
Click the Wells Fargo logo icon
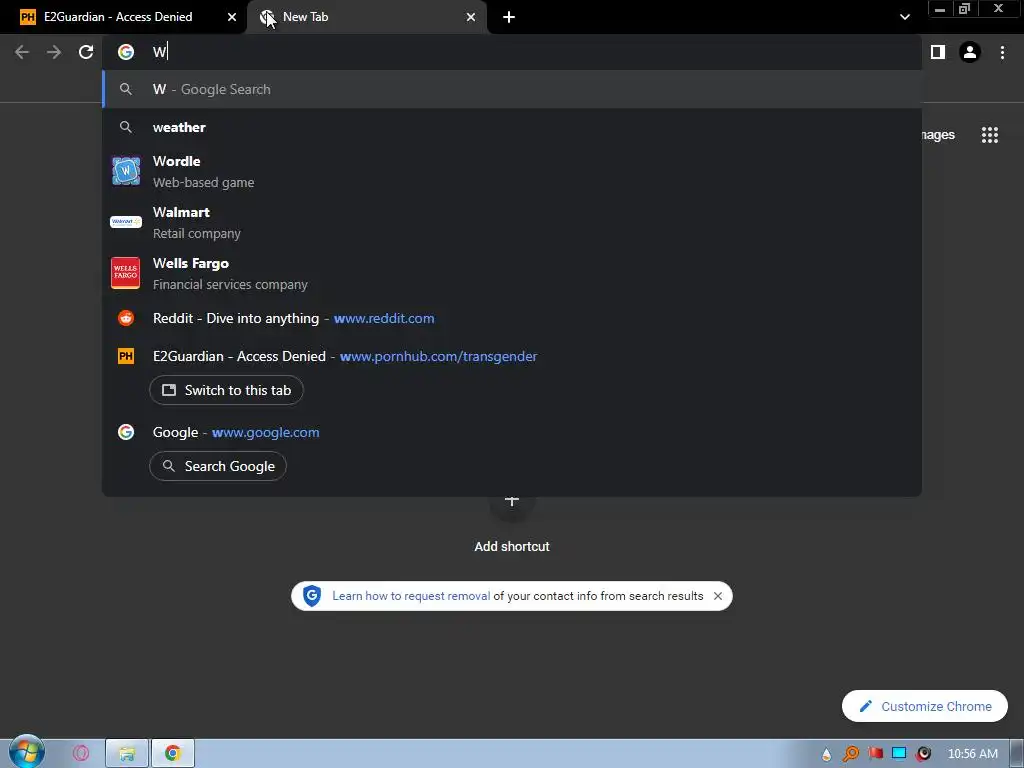pos(126,273)
